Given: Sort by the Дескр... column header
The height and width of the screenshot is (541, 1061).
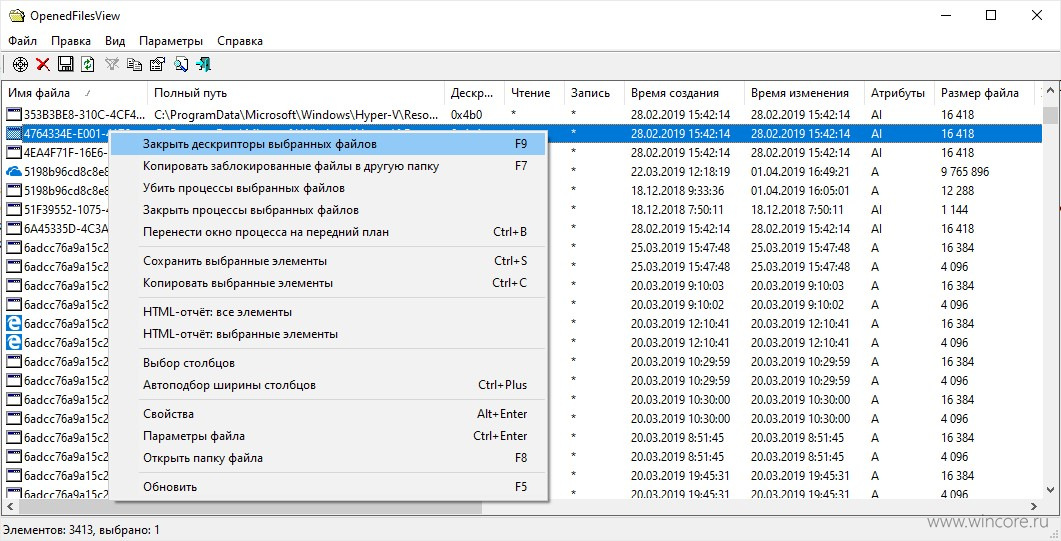Looking at the screenshot, I should click(x=475, y=93).
